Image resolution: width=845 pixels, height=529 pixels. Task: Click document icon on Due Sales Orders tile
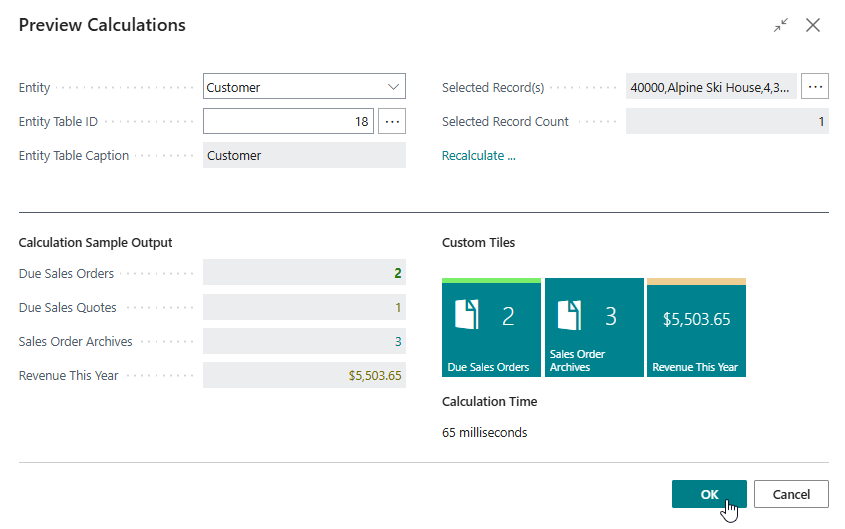point(467,317)
